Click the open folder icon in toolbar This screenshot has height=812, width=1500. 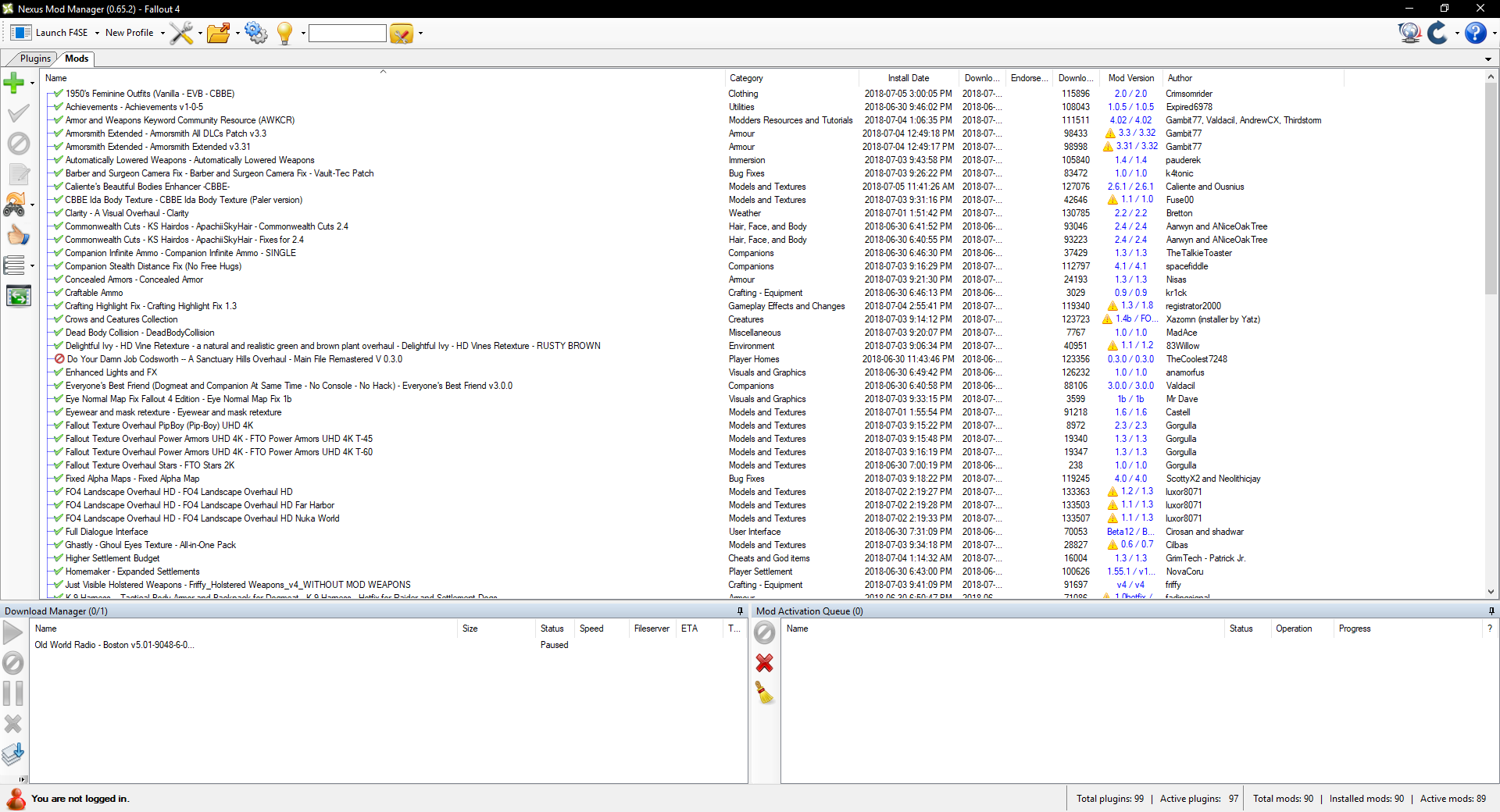coord(219,33)
